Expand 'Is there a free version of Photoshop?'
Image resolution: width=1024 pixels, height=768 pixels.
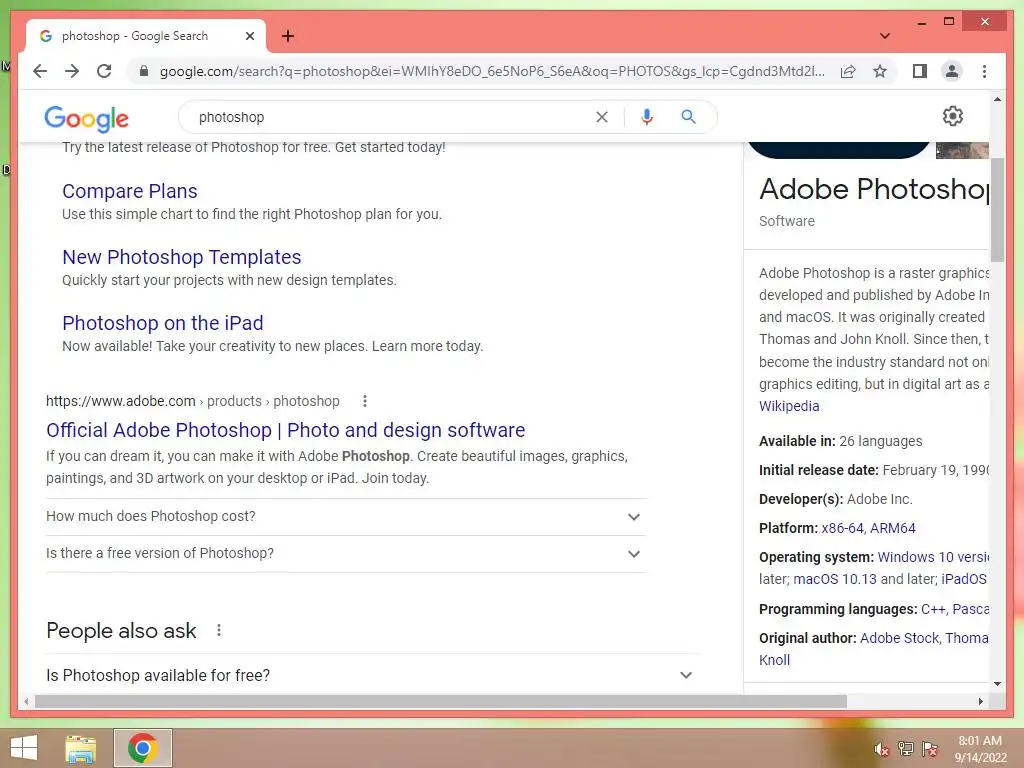click(x=345, y=554)
